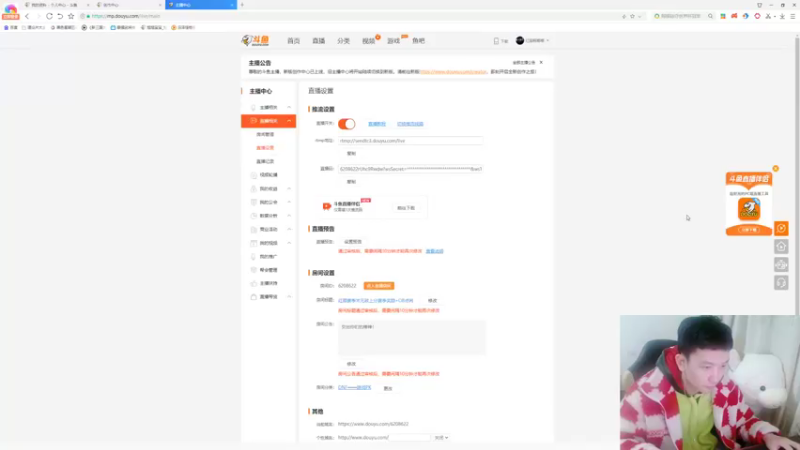Expand the 我的公会 sidebar chevron
Image resolution: width=800 pixels, height=450 pixels.
289,202
